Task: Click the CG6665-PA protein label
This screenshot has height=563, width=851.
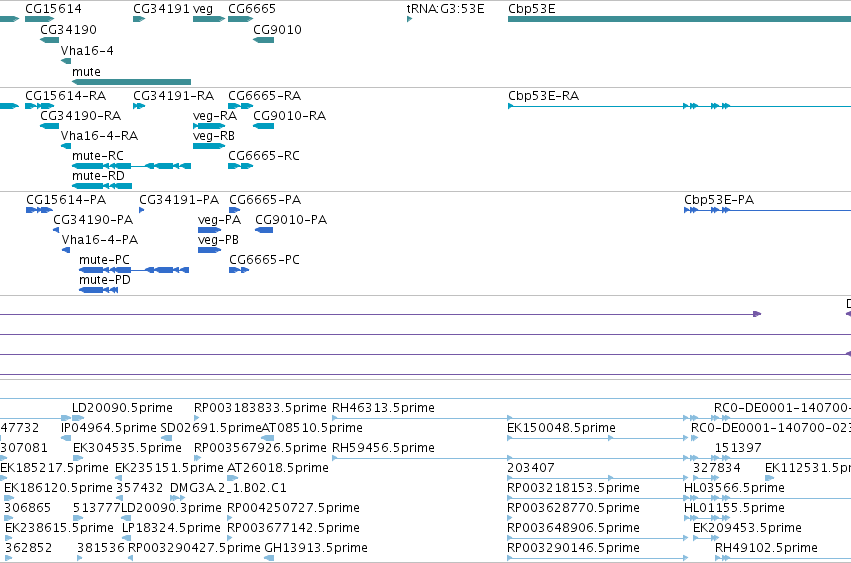Action: (265, 200)
